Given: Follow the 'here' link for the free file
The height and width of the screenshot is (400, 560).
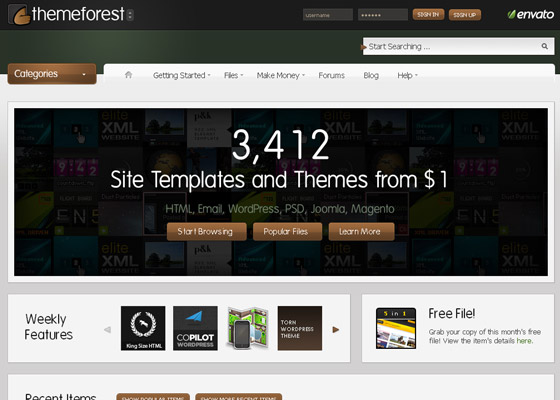Looking at the screenshot, I should [x=524, y=341].
